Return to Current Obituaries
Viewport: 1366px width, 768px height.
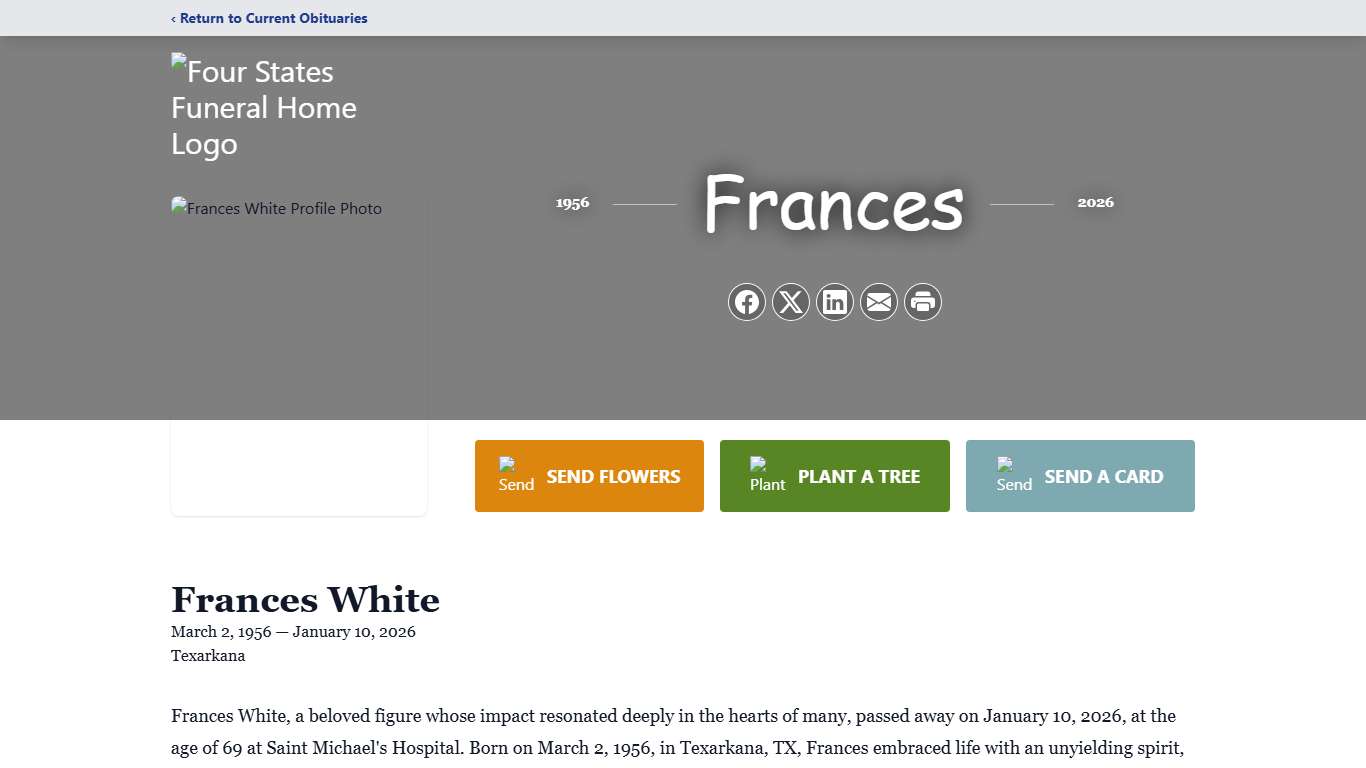269,18
